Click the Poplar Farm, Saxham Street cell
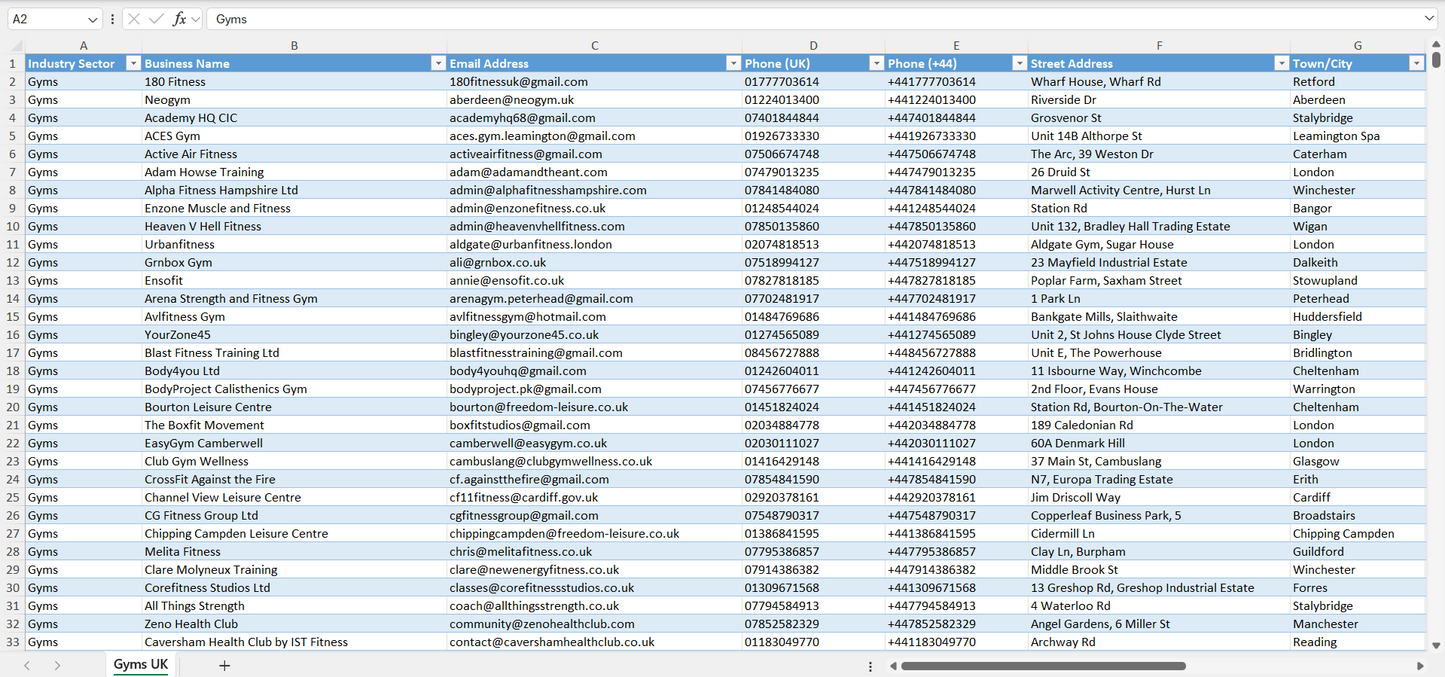 tap(1159, 280)
